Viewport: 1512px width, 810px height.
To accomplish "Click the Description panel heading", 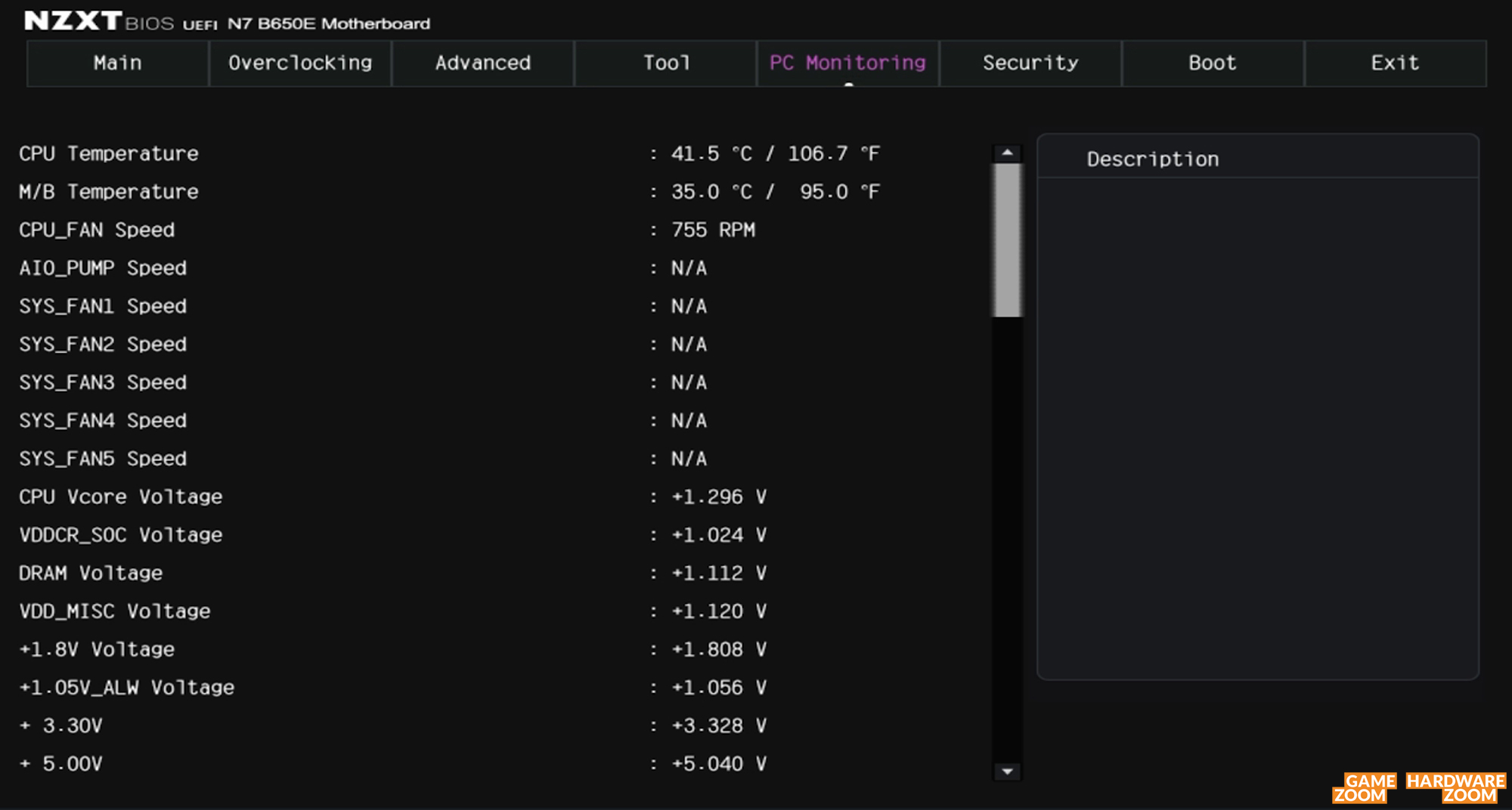I will tap(1153, 159).
